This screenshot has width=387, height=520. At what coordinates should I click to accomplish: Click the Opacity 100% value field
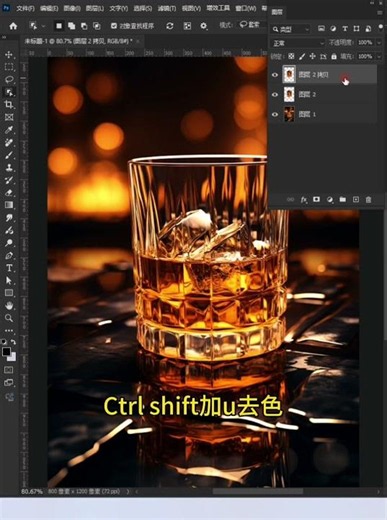pos(365,43)
